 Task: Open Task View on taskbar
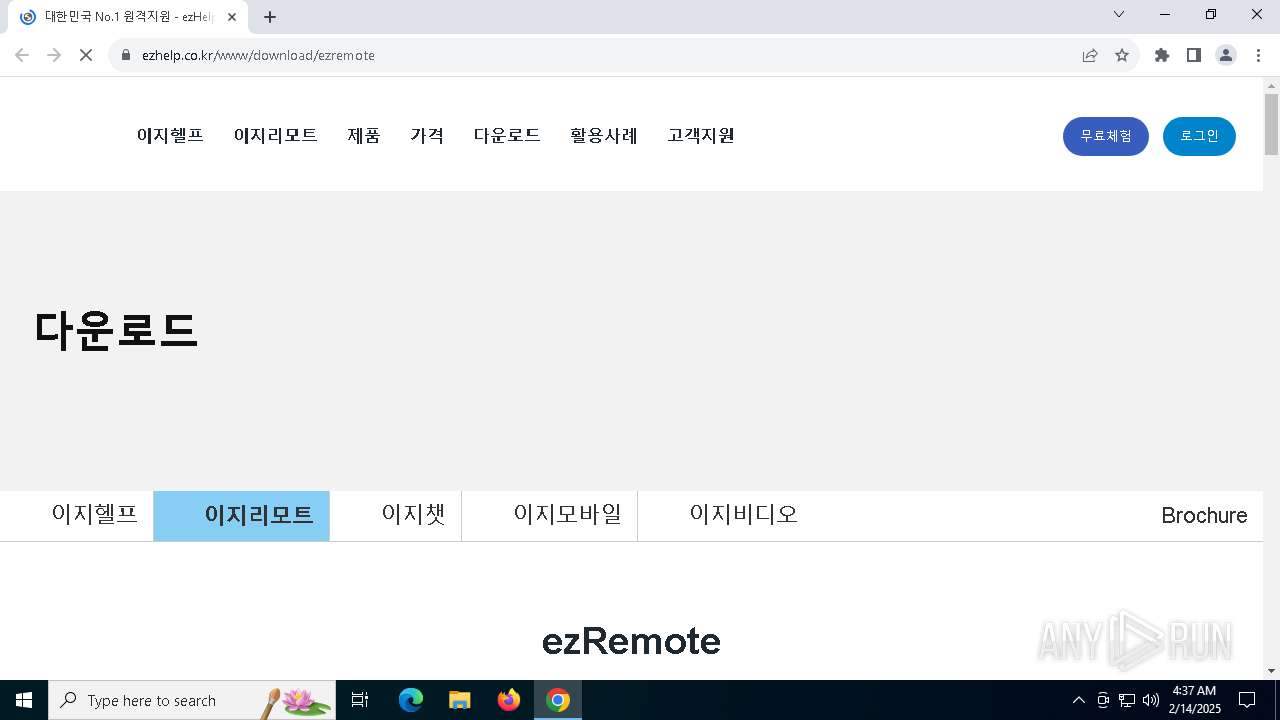360,700
